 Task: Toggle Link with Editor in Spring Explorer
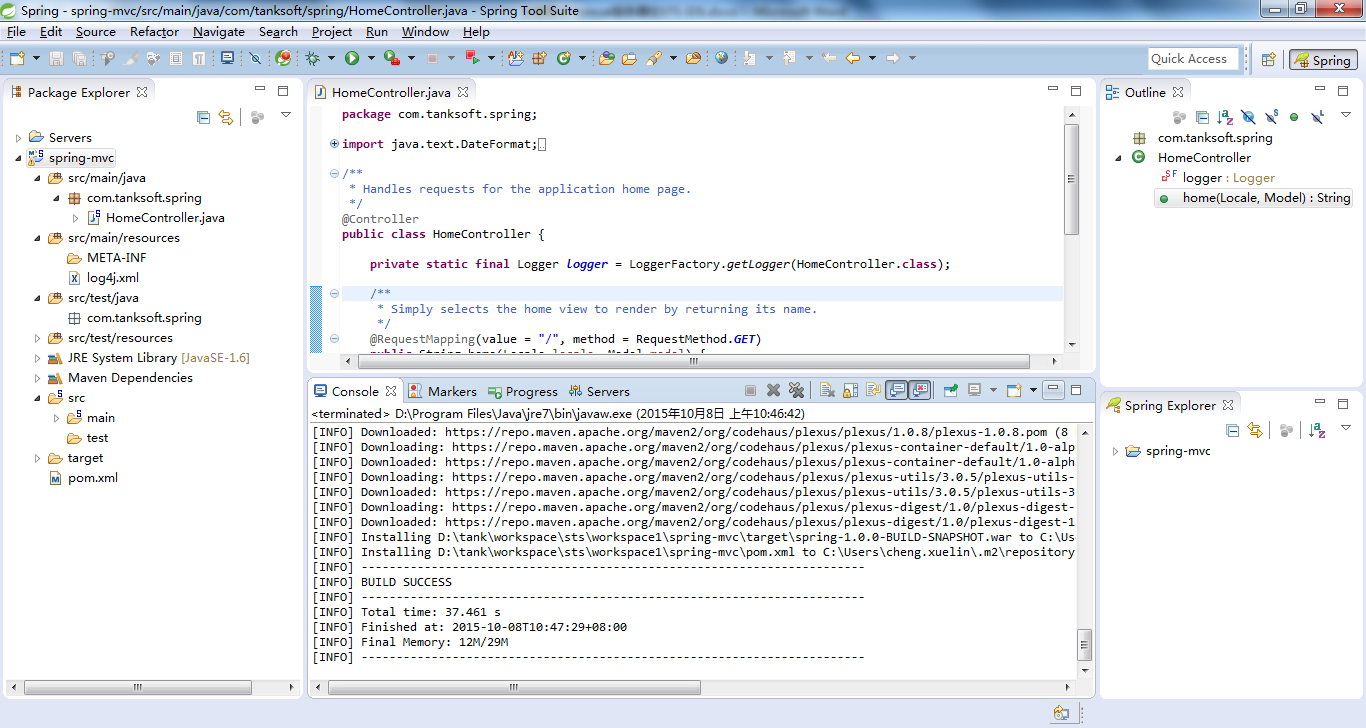pos(1254,430)
